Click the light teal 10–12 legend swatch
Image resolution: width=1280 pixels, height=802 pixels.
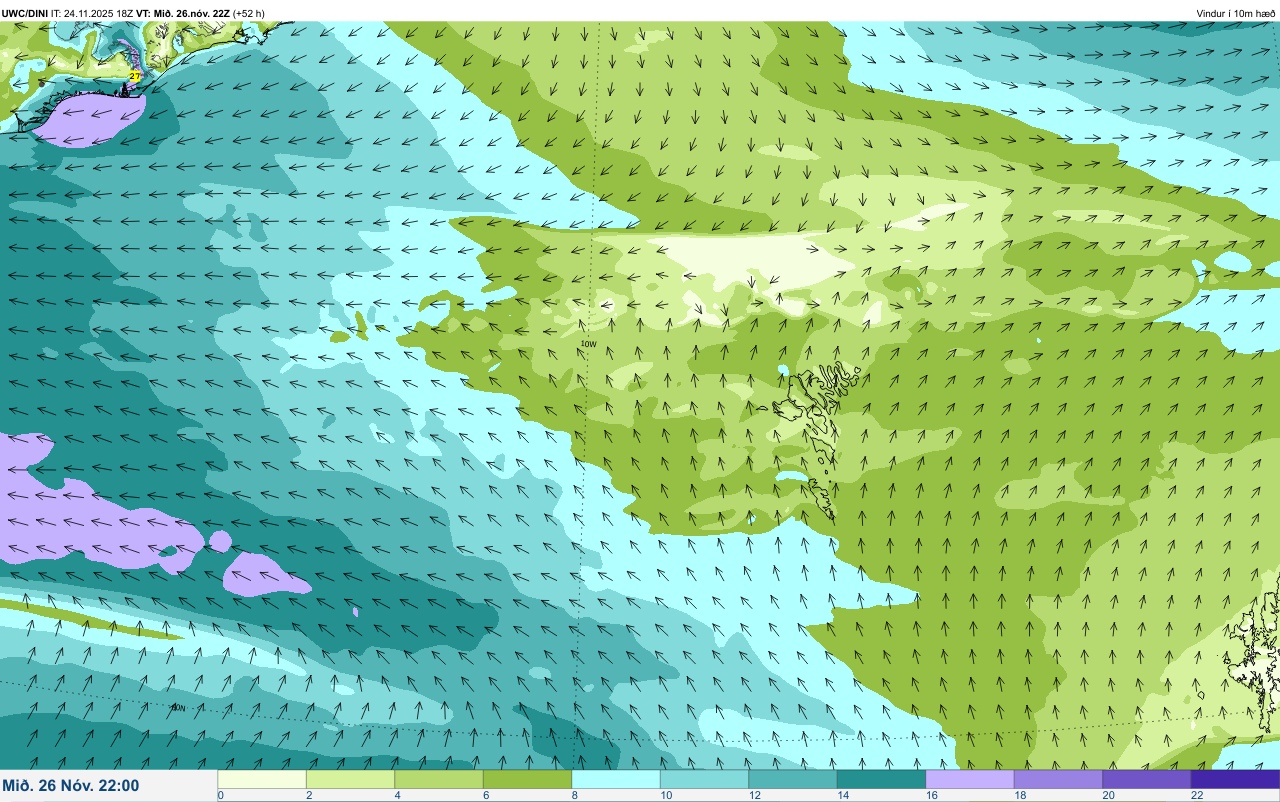(704, 779)
